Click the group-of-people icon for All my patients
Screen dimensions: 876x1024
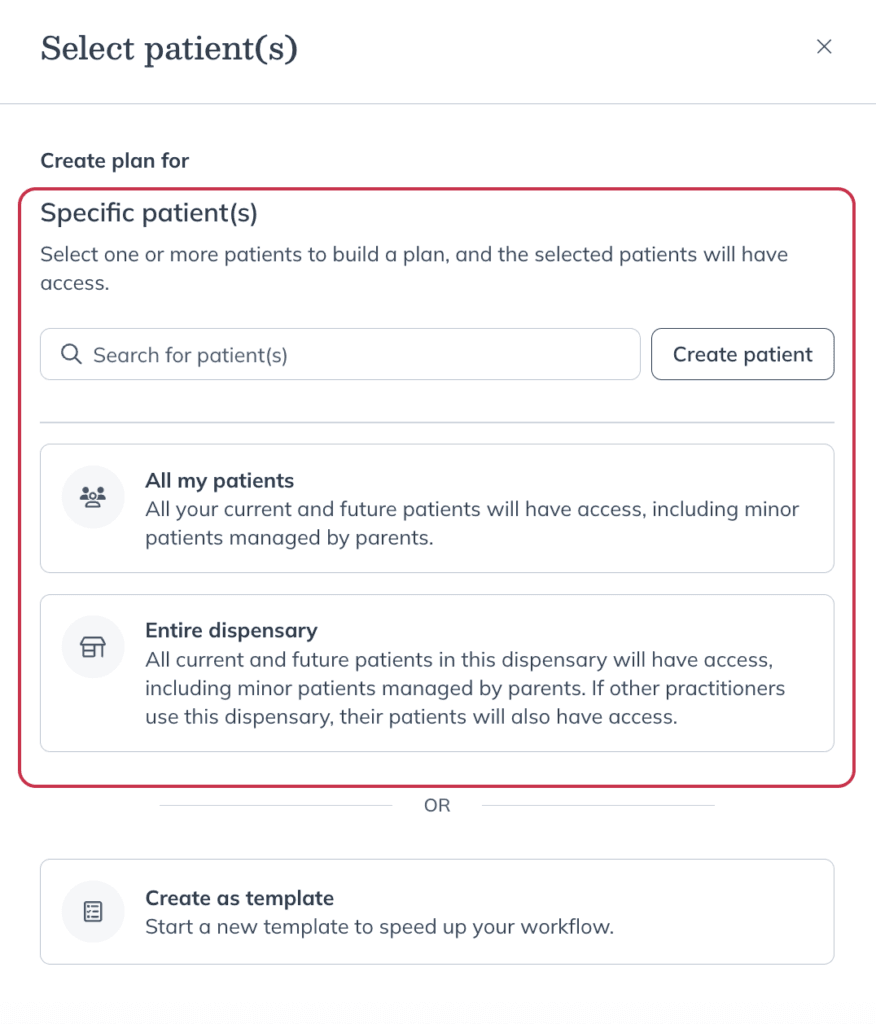(x=93, y=497)
